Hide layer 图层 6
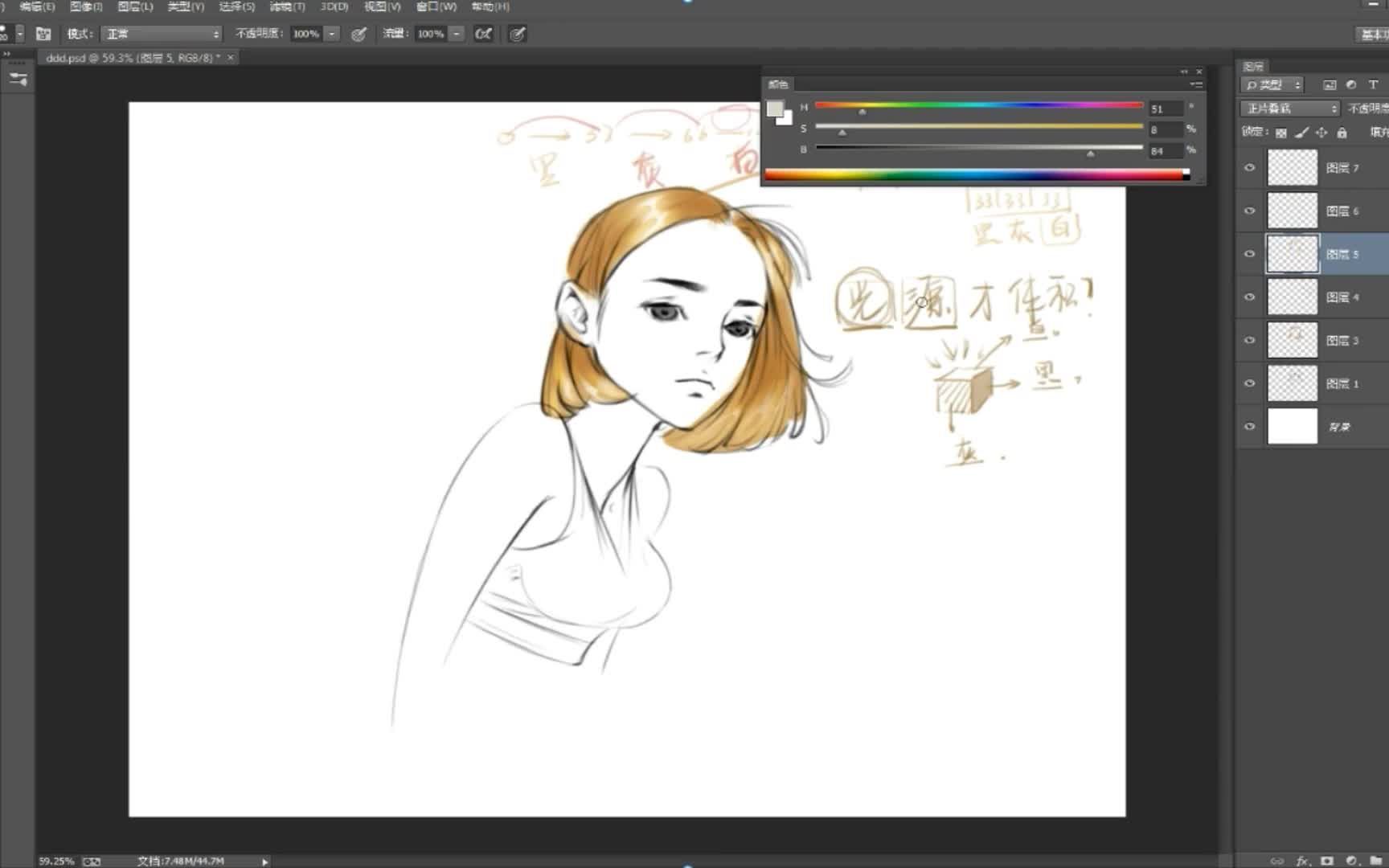The height and width of the screenshot is (868, 1389). [x=1250, y=211]
